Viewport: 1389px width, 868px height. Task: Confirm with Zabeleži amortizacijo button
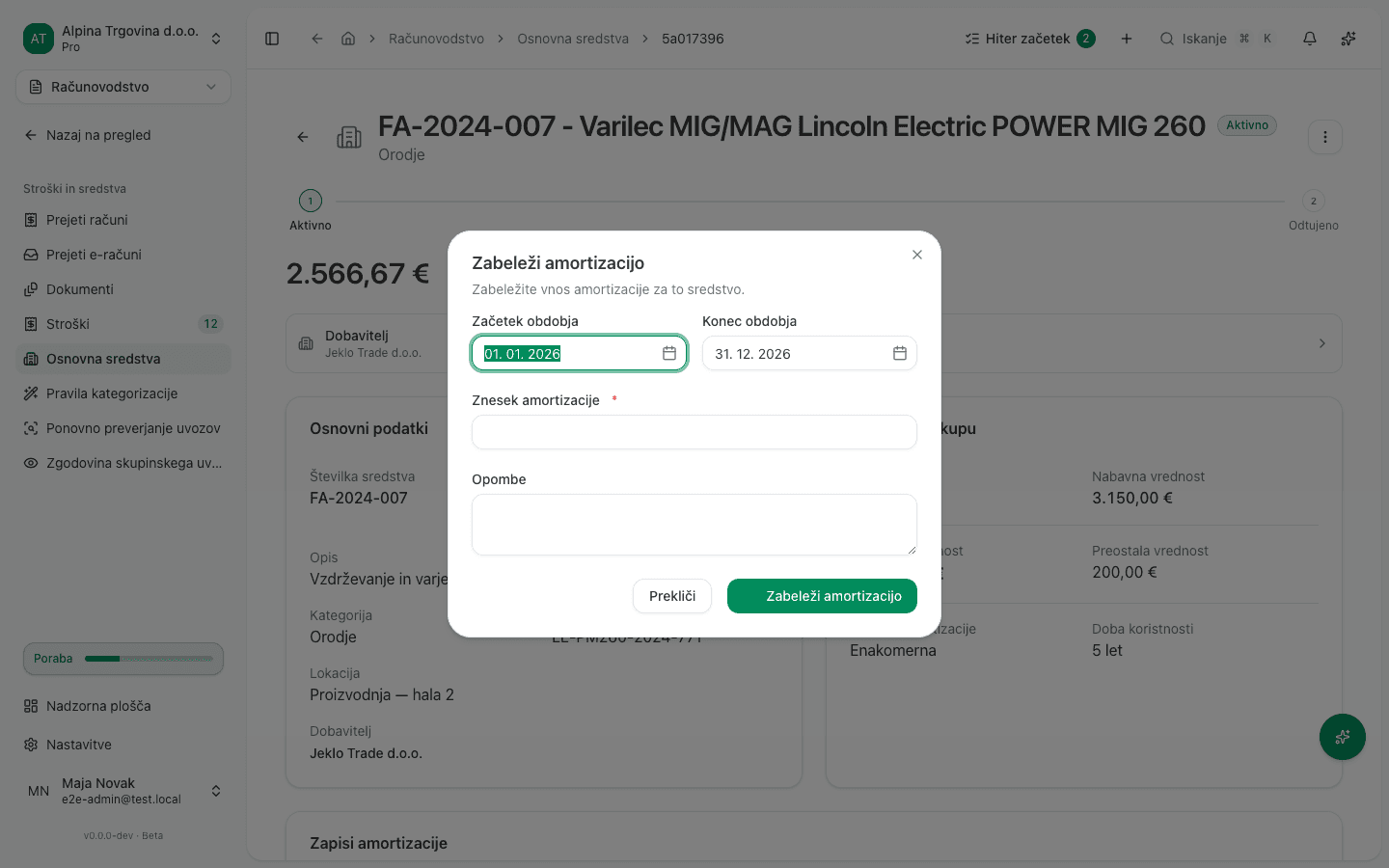point(822,596)
